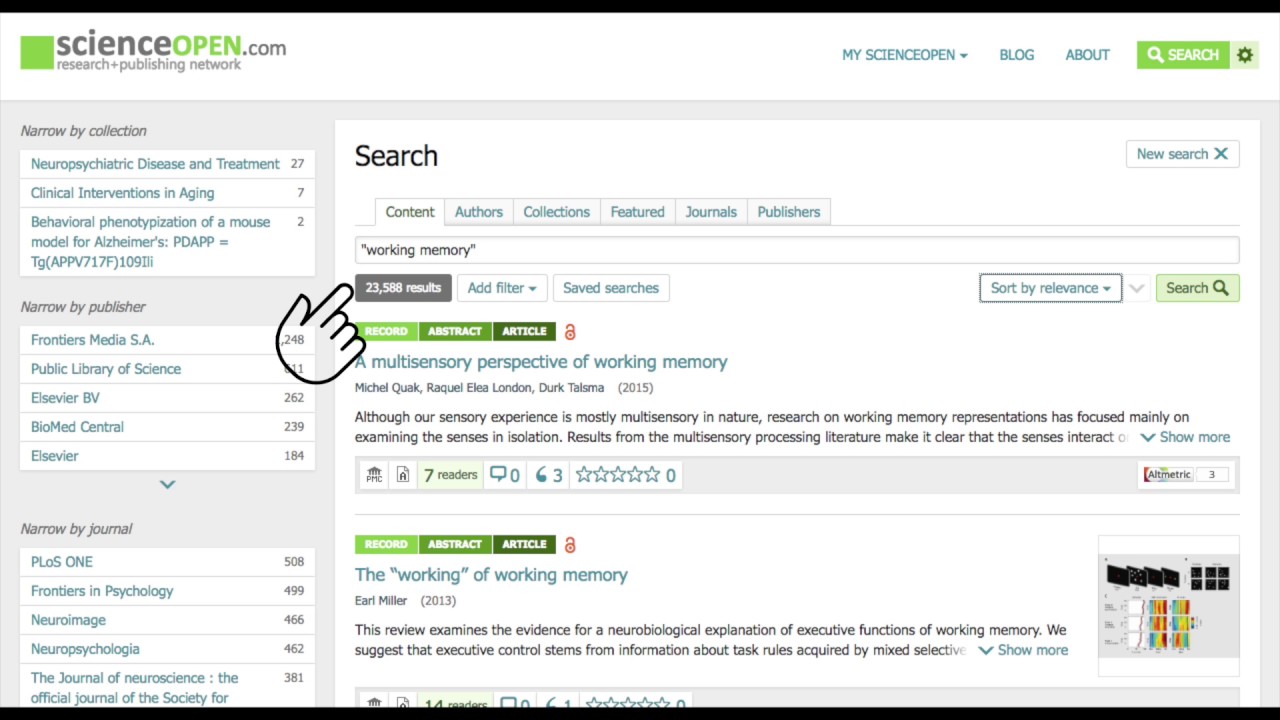Click the ScienceOpen.com logo
This screenshot has width=1280, height=720.
pos(153,52)
